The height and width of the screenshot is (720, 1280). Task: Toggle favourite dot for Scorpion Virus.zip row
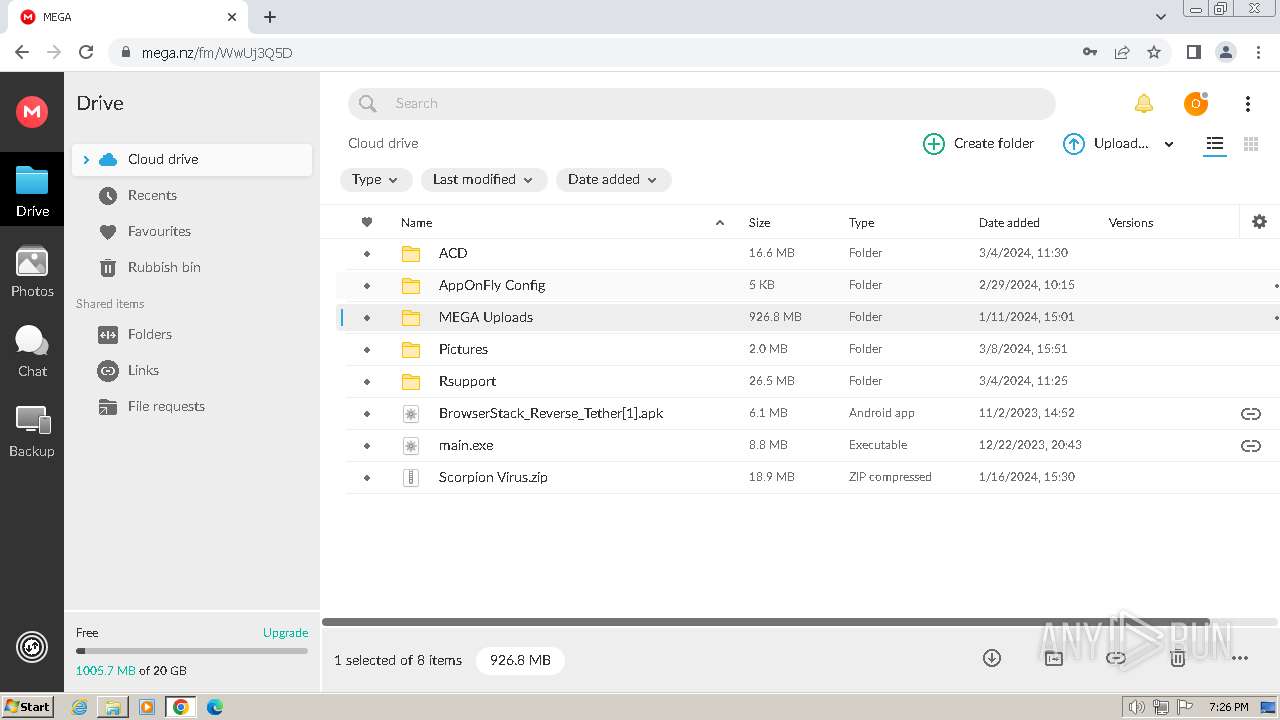click(x=367, y=478)
